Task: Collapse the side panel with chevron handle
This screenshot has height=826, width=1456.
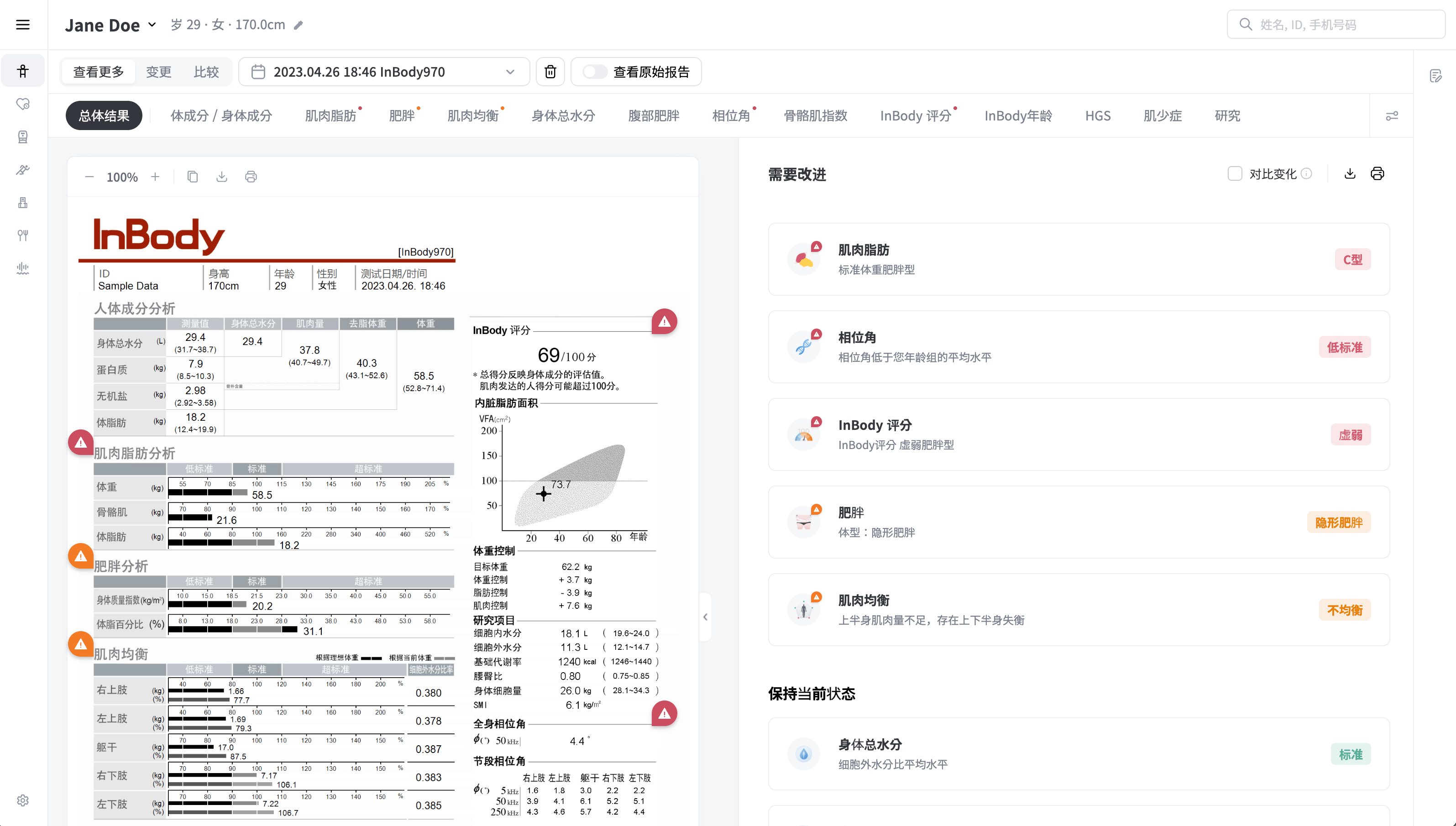Action: click(x=705, y=617)
